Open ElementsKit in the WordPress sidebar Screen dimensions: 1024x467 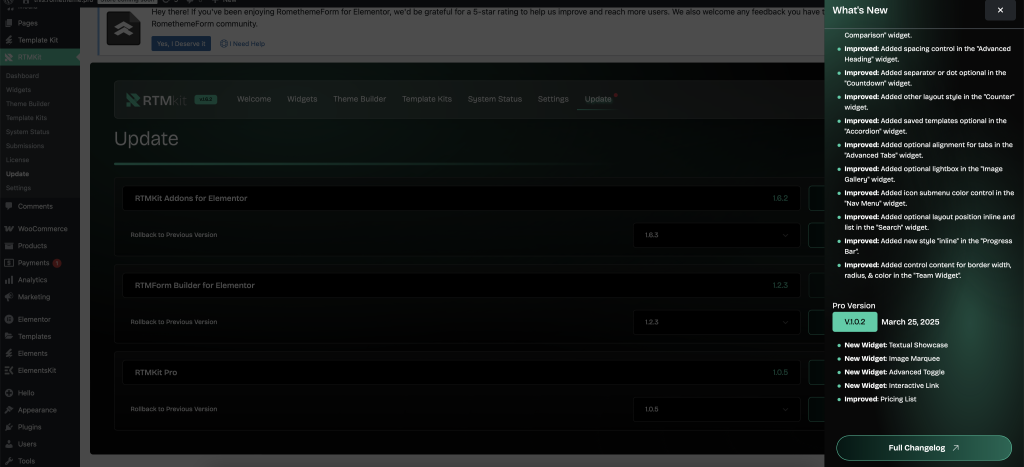pyautogui.click(x=37, y=370)
